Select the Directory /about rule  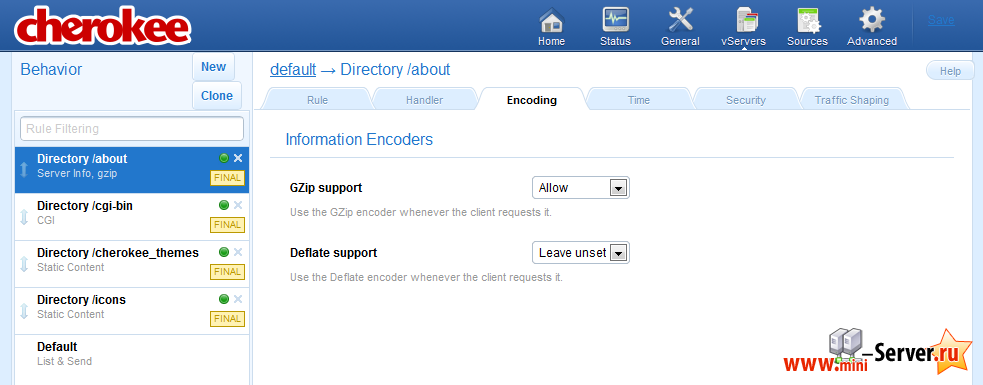click(132, 170)
